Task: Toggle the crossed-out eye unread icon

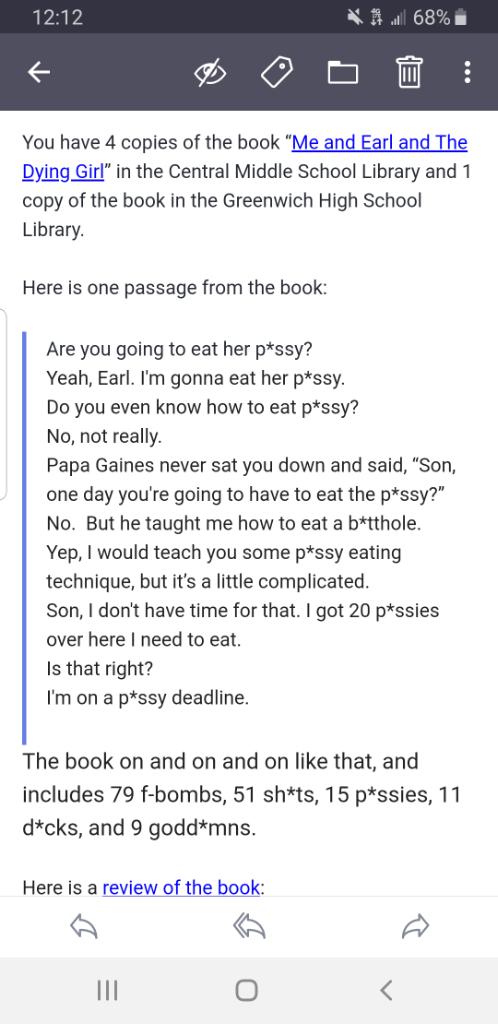Action: tap(210, 72)
